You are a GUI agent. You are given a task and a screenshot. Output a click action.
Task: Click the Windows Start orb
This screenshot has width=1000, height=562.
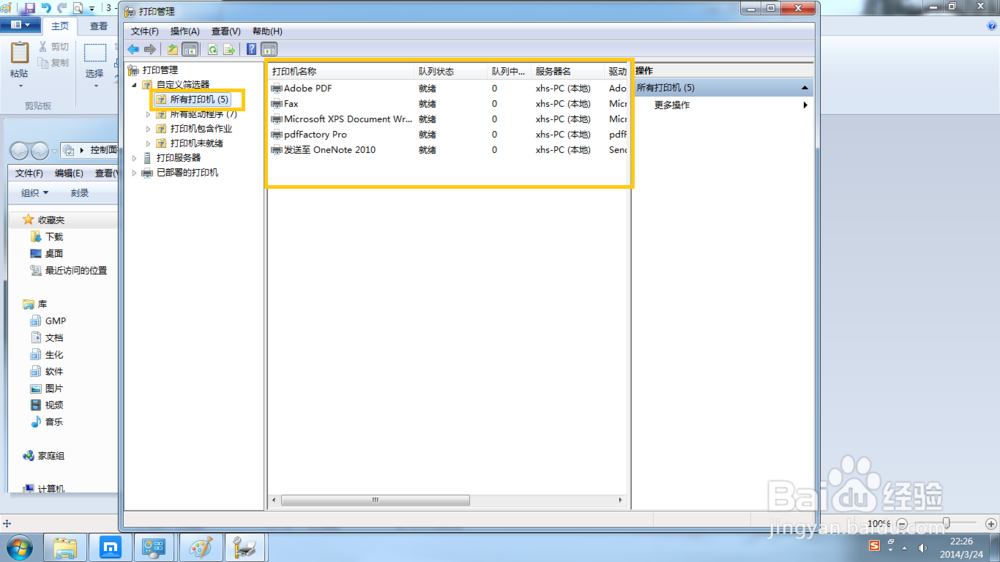(20, 548)
